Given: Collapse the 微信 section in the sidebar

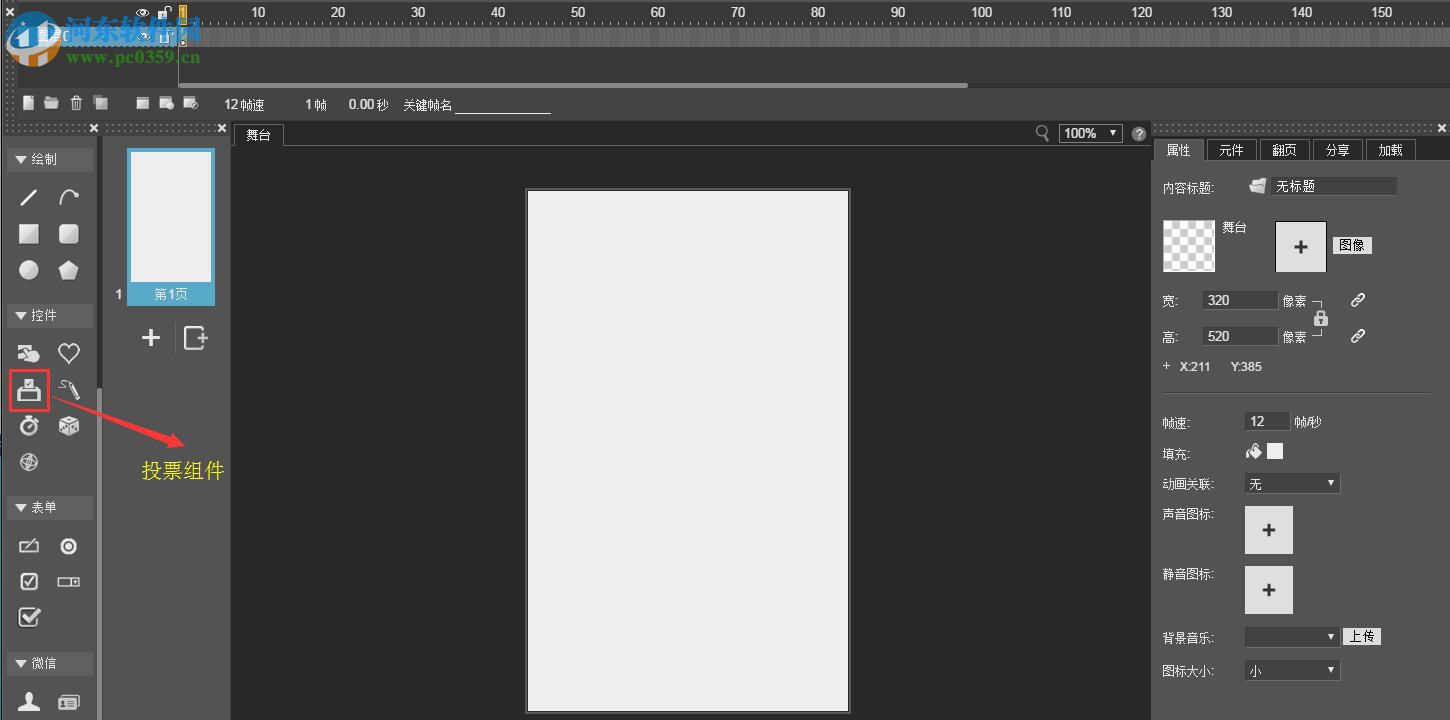Looking at the screenshot, I should 21,663.
